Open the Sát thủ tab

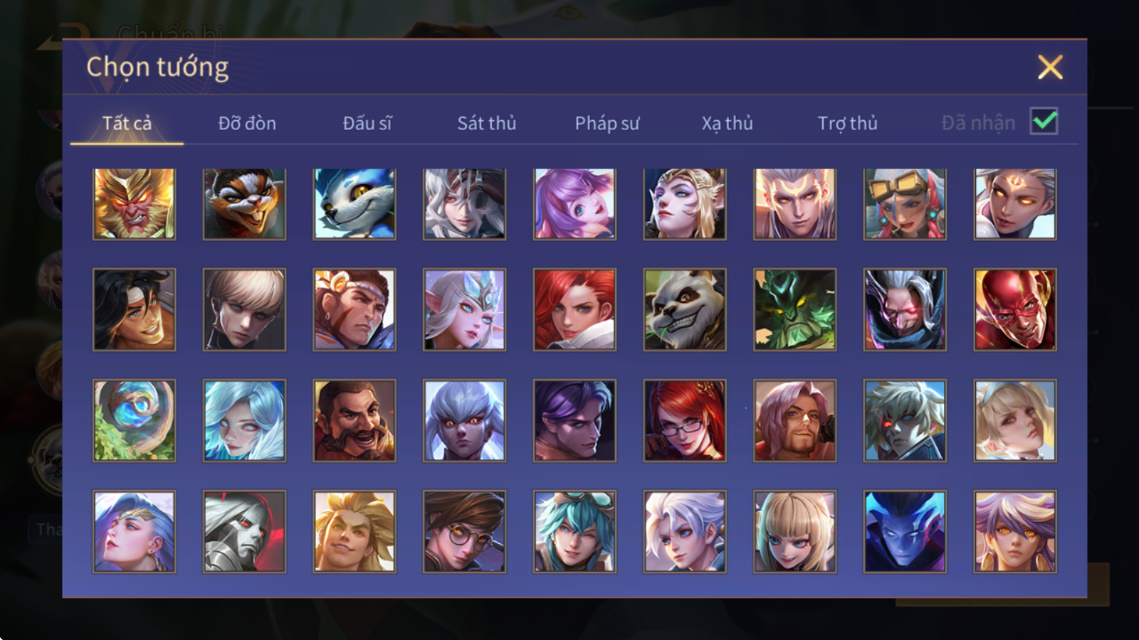[487, 123]
